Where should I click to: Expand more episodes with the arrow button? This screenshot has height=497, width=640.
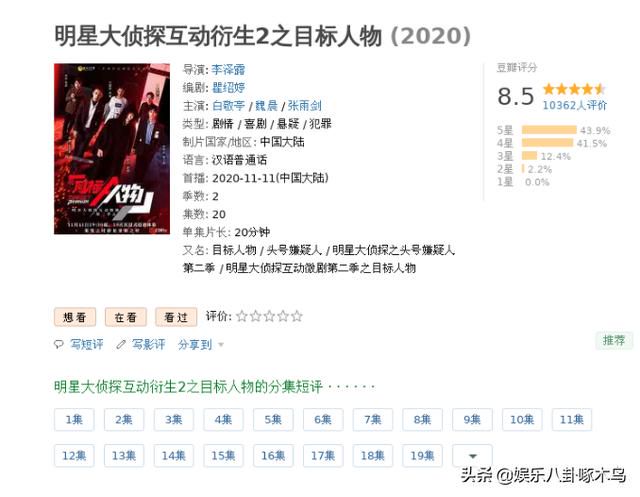[472, 455]
